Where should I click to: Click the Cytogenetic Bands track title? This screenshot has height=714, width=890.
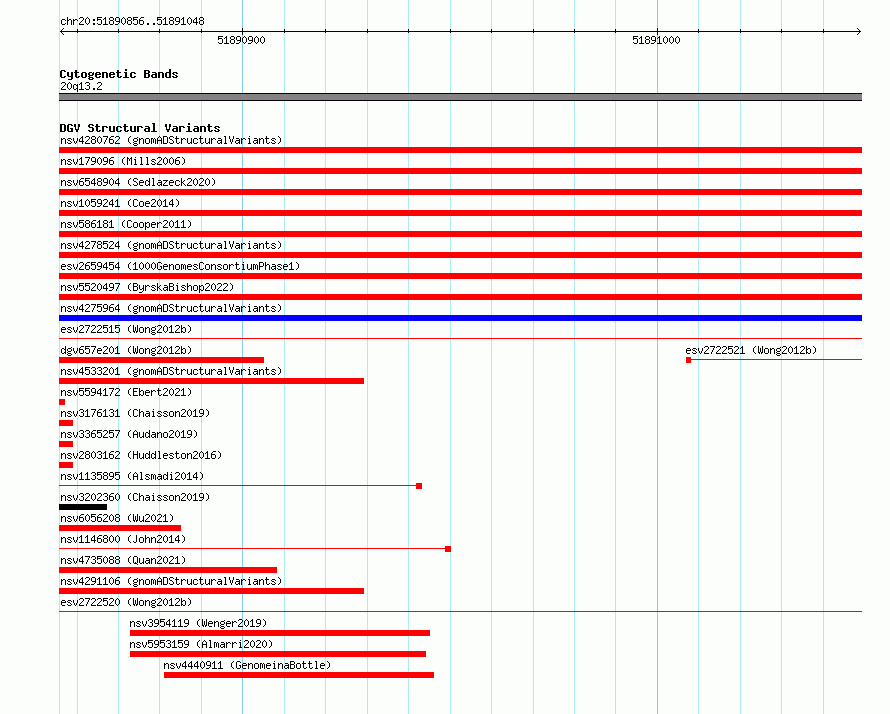click(119, 74)
